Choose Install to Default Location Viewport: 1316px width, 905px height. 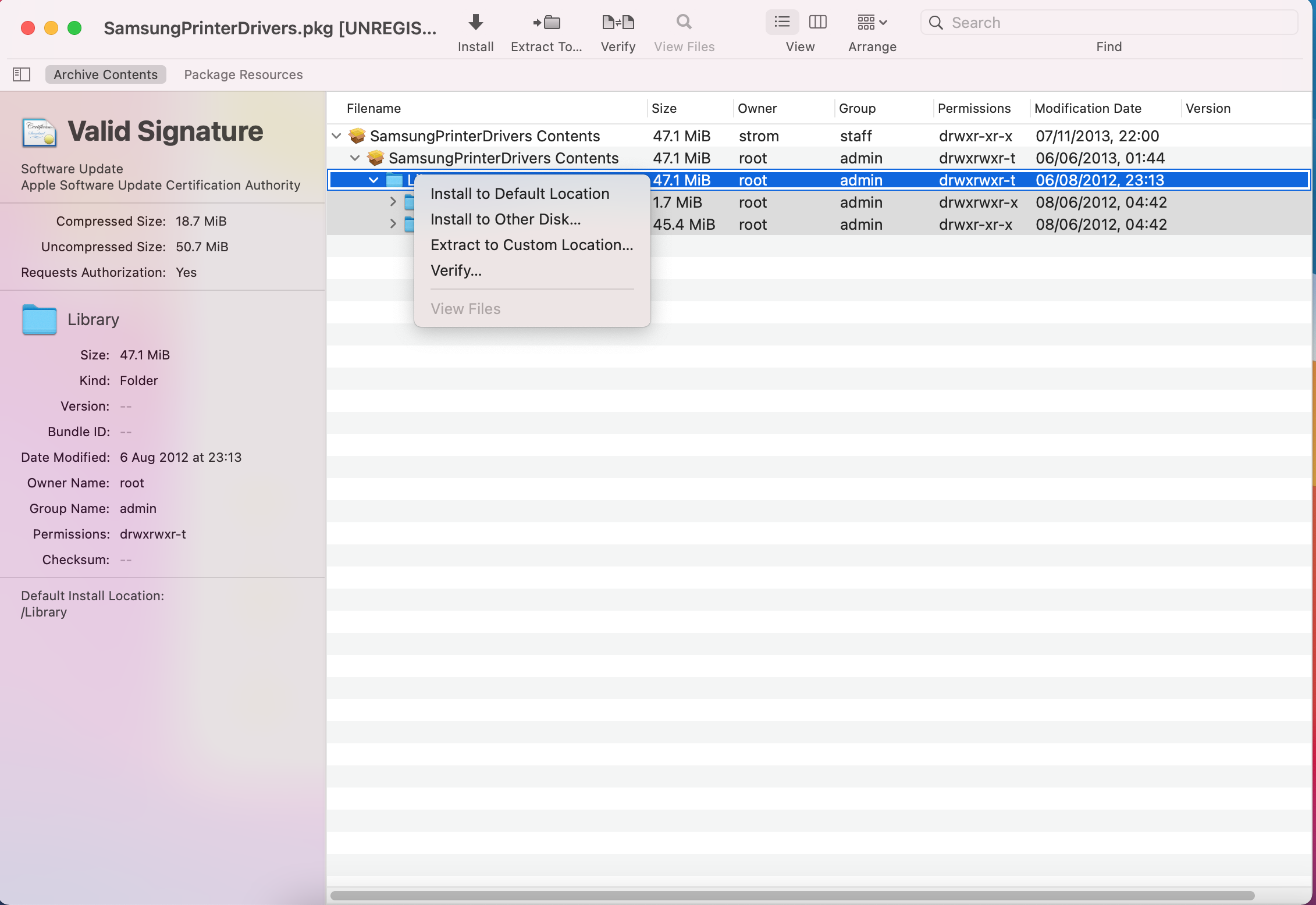tap(520, 194)
